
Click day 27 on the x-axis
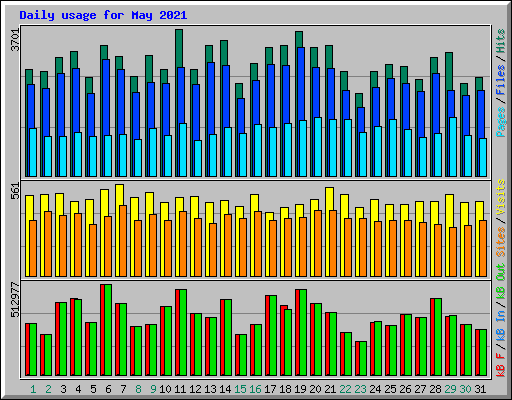tap(420, 389)
